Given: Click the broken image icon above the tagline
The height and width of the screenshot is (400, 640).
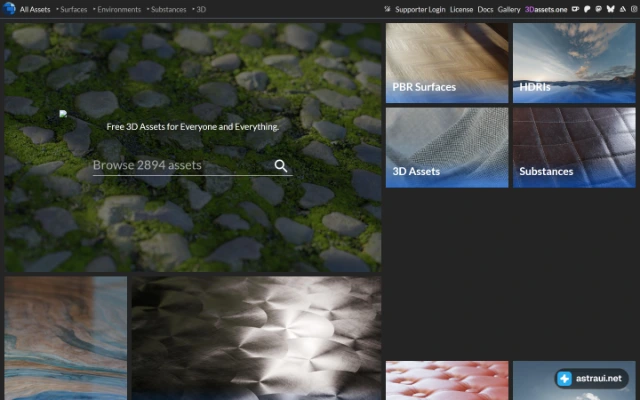Looking at the screenshot, I should [63, 114].
